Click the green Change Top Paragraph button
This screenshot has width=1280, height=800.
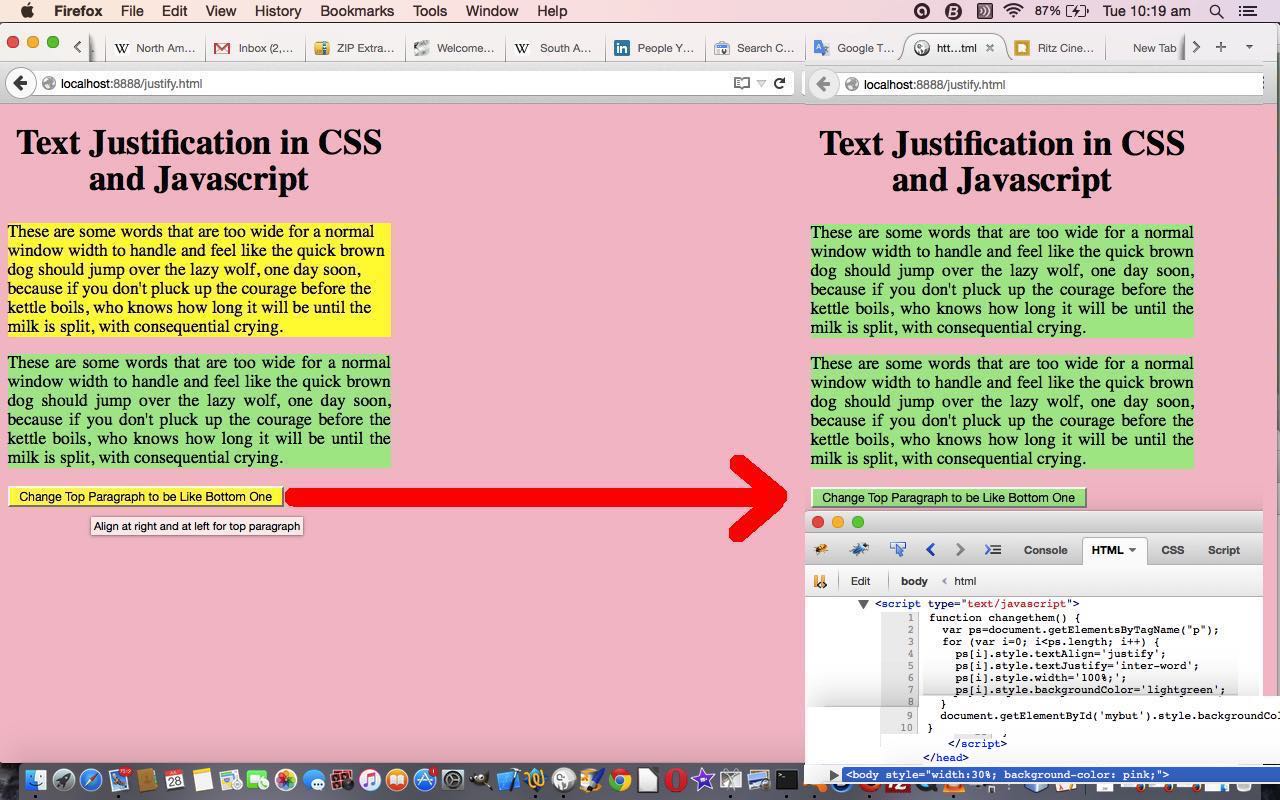(x=948, y=498)
